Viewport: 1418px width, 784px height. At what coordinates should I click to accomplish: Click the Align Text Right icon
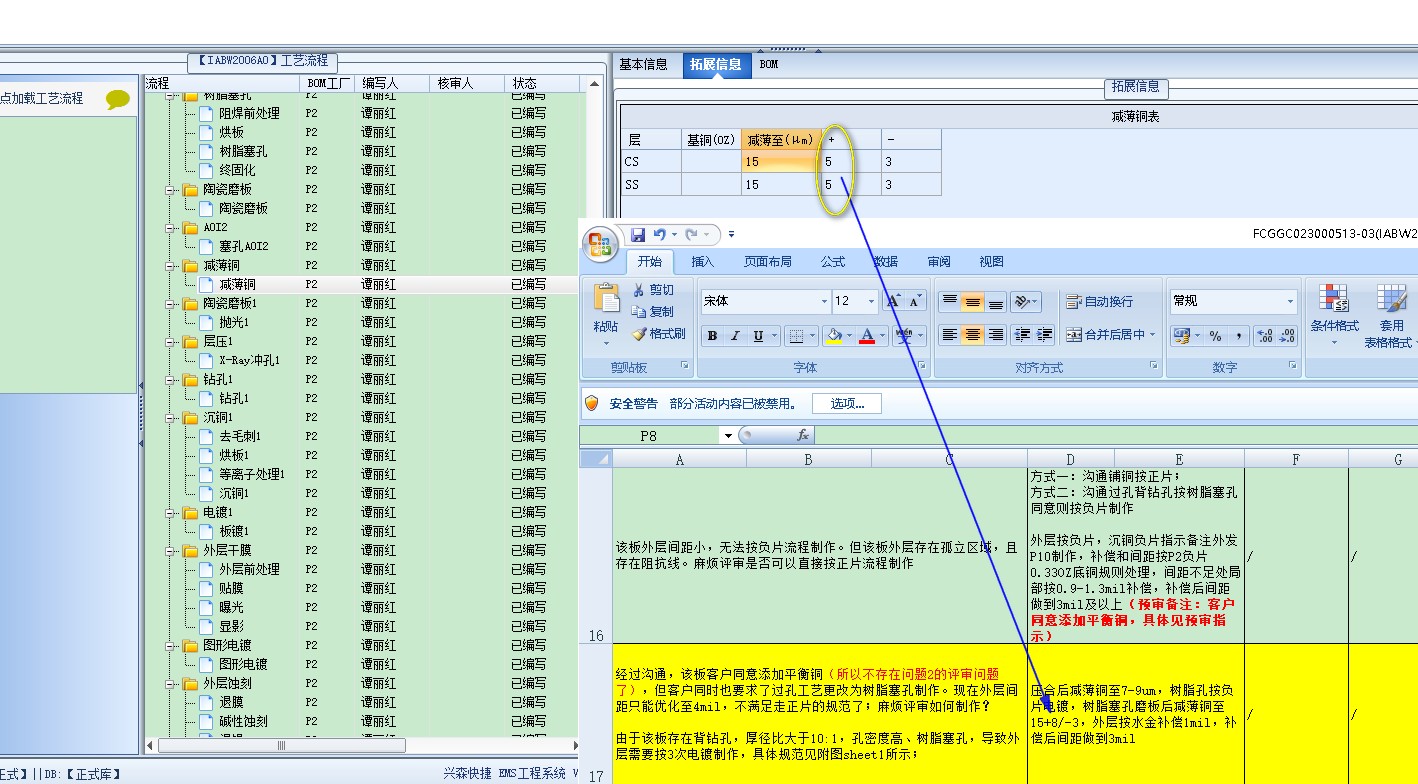click(995, 335)
